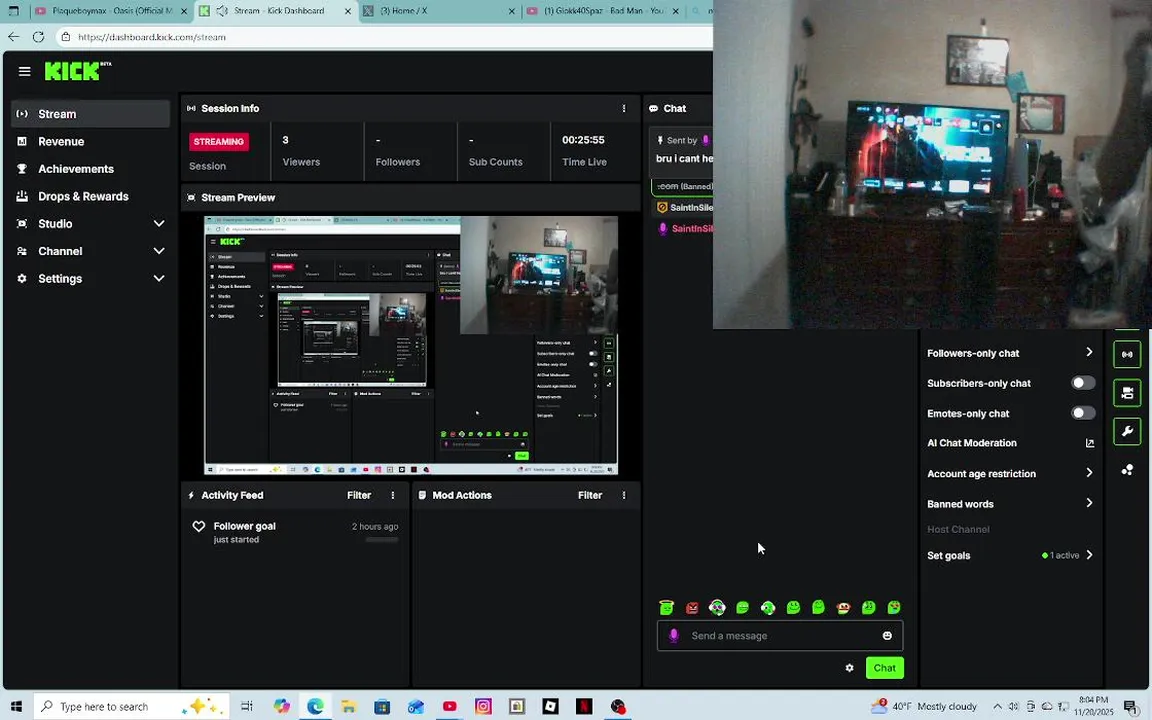1152x720 pixels.
Task: Focus the Send a message input
Action: point(780,636)
